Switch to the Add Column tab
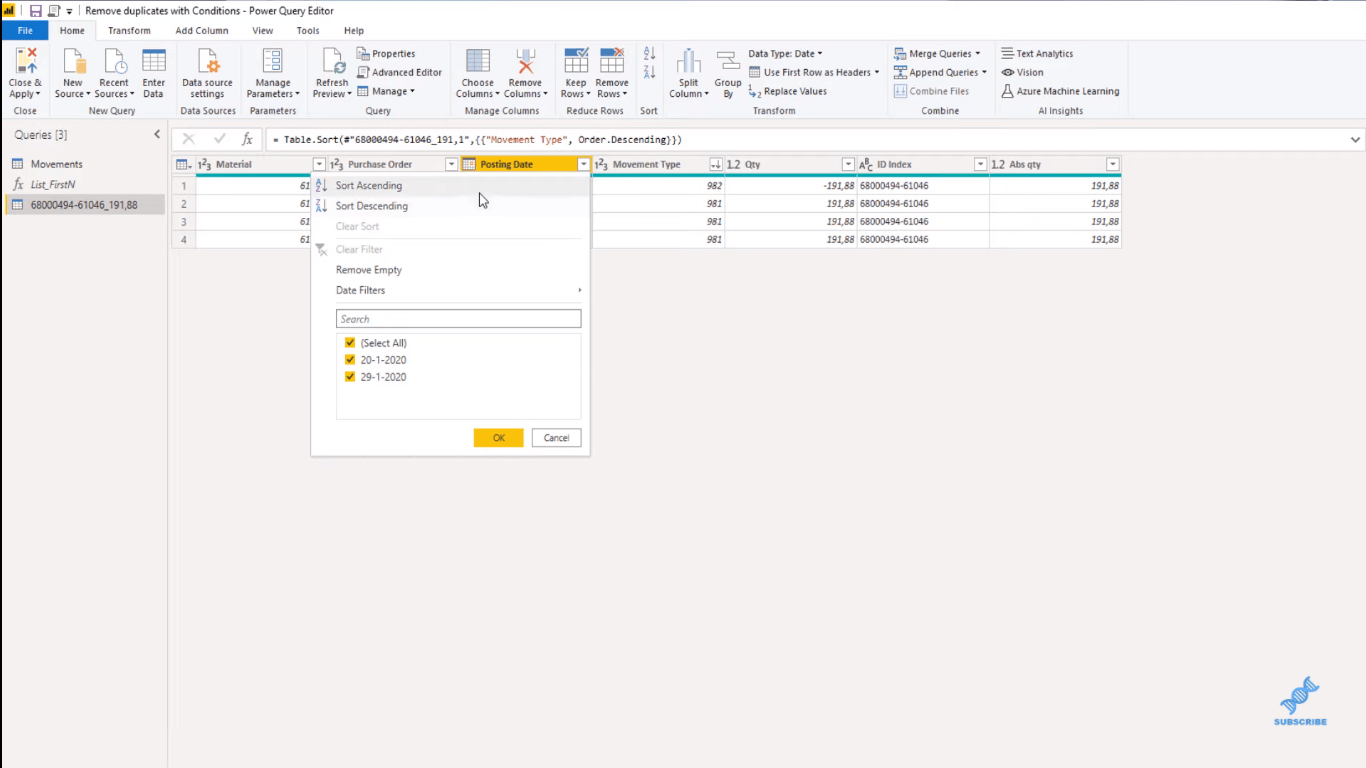This screenshot has height=768, width=1366. click(x=202, y=31)
